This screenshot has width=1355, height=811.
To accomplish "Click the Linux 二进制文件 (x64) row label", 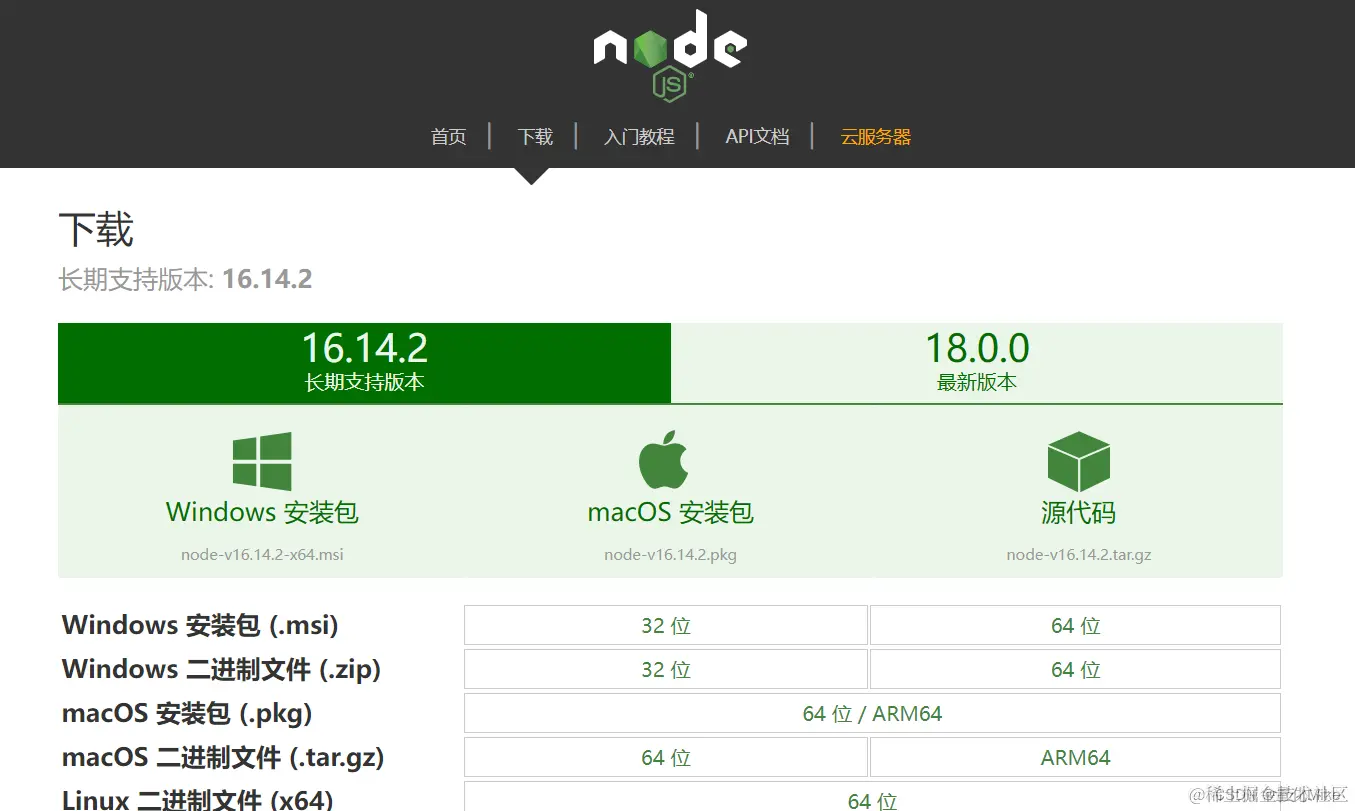I will point(198,799).
